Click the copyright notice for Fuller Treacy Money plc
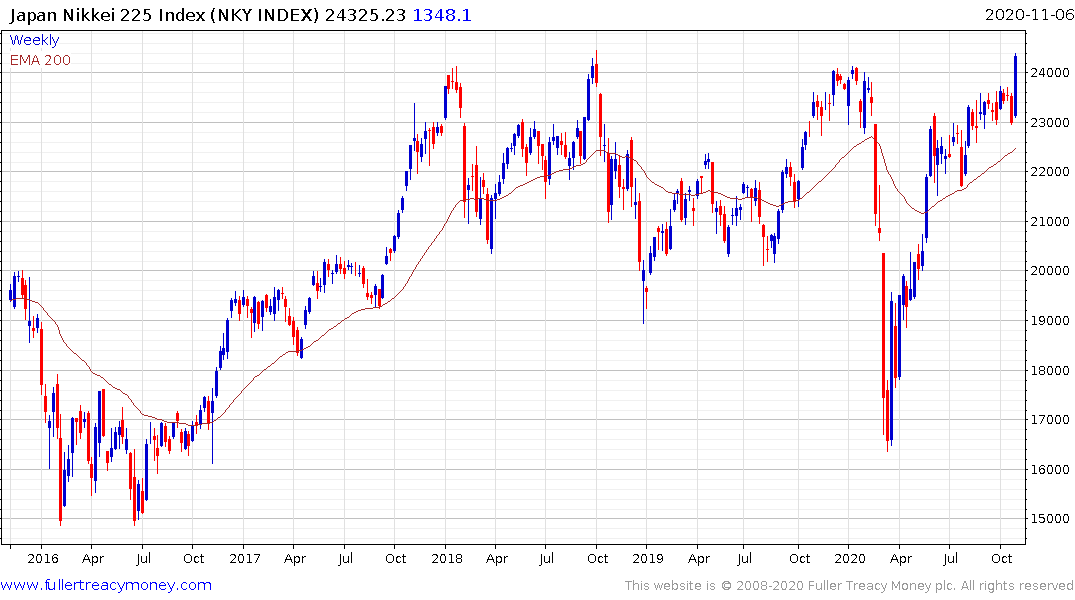The height and width of the screenshot is (600, 1075). pyautogui.click(x=849, y=585)
